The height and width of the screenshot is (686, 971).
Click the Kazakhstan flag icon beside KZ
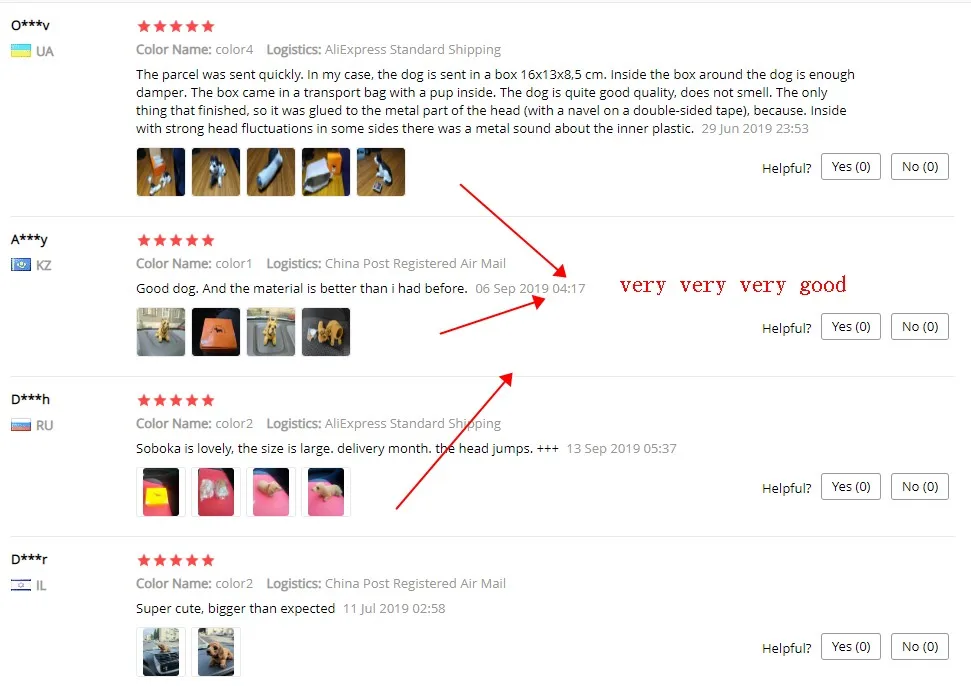tap(21, 265)
